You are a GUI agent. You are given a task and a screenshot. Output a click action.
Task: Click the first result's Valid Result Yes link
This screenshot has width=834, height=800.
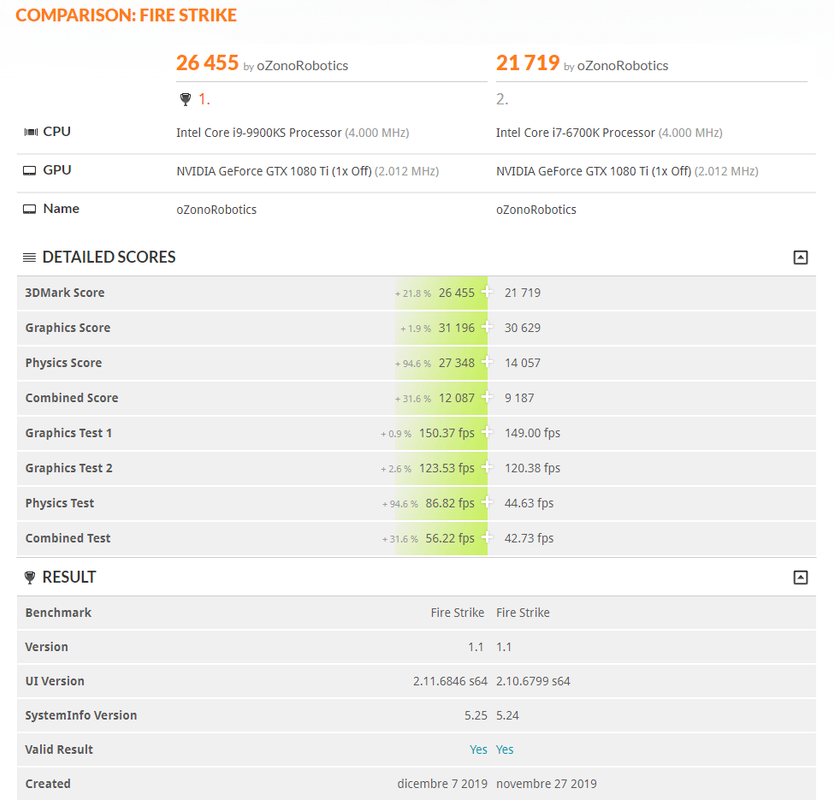coord(478,749)
